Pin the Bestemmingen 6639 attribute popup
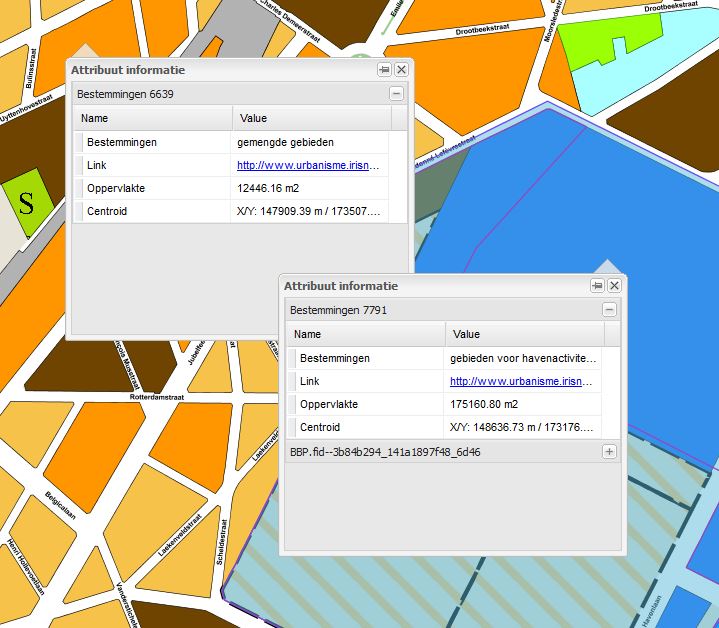Viewport: 719px width, 628px height. pos(384,70)
